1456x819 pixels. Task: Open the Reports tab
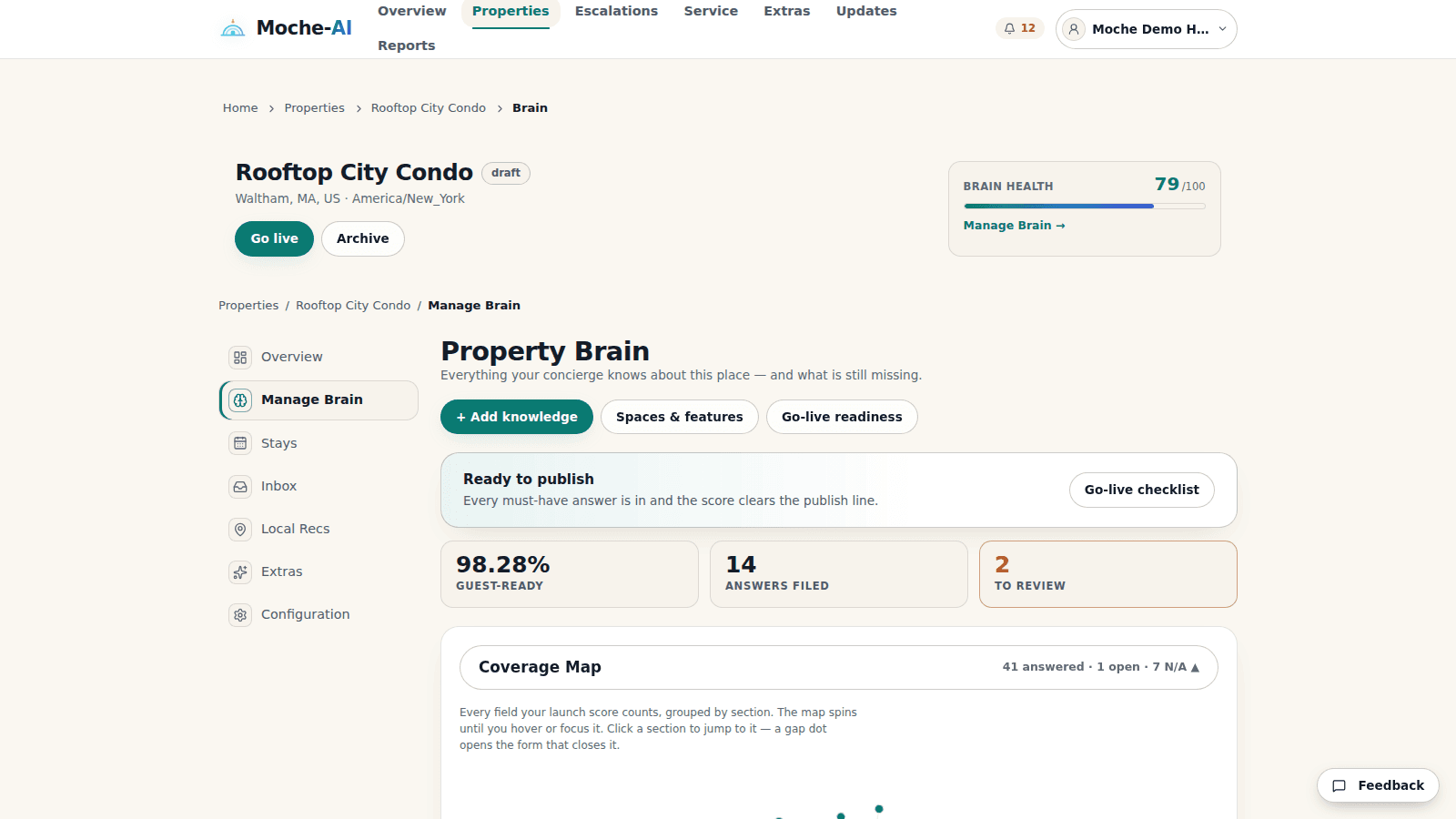pos(407,45)
